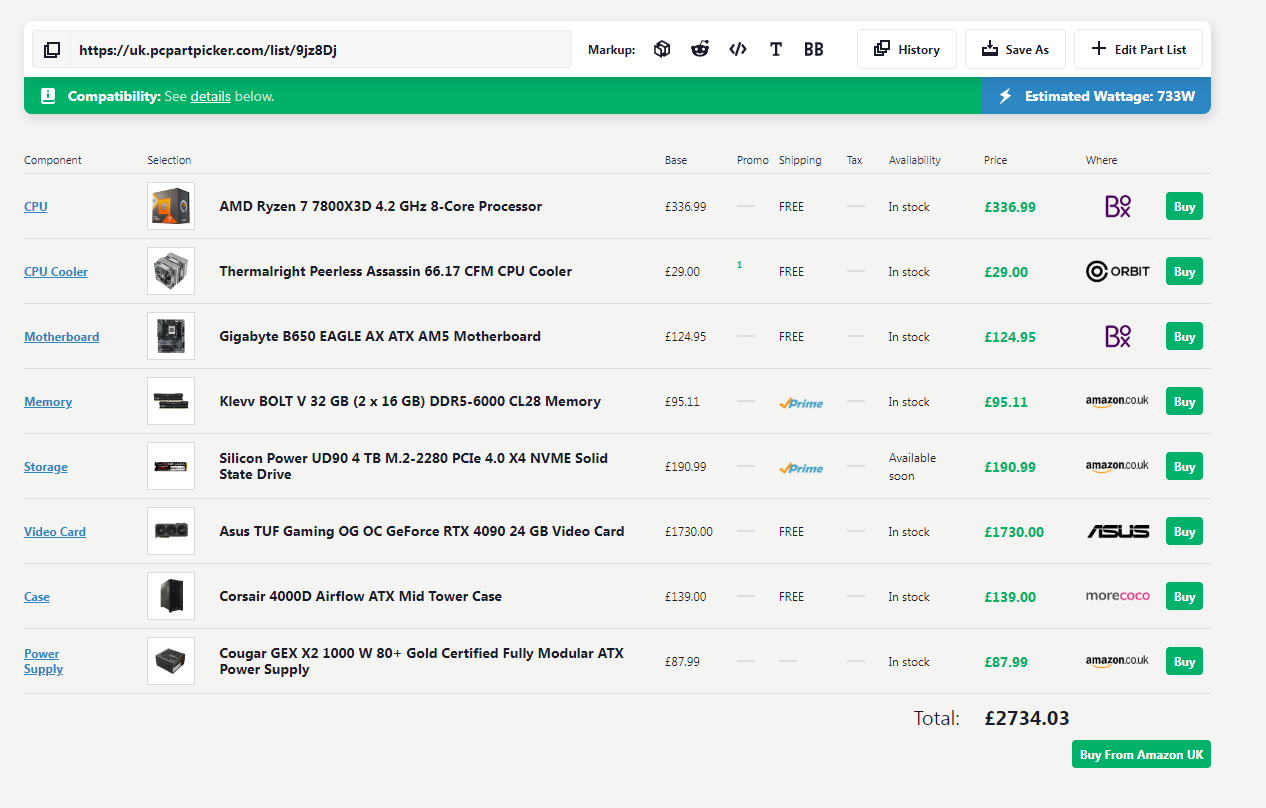This screenshot has width=1266, height=808.
Task: Click the compatibility info icon
Action: pyautogui.click(x=48, y=96)
